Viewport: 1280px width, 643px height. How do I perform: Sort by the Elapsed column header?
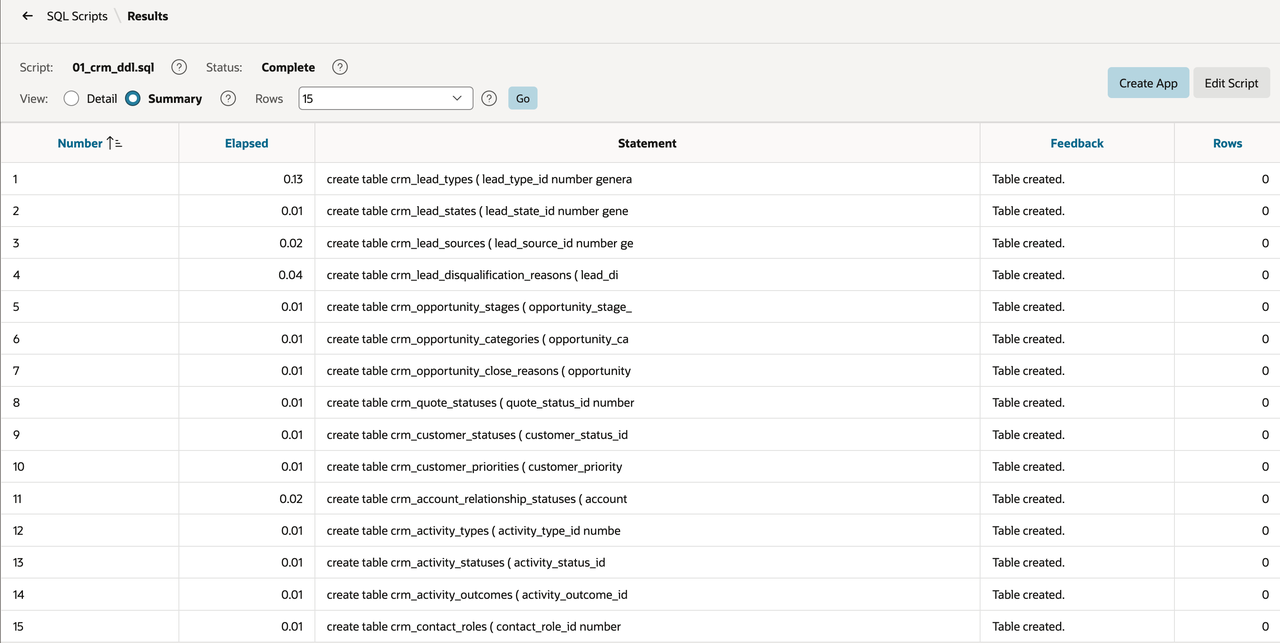pyautogui.click(x=246, y=143)
